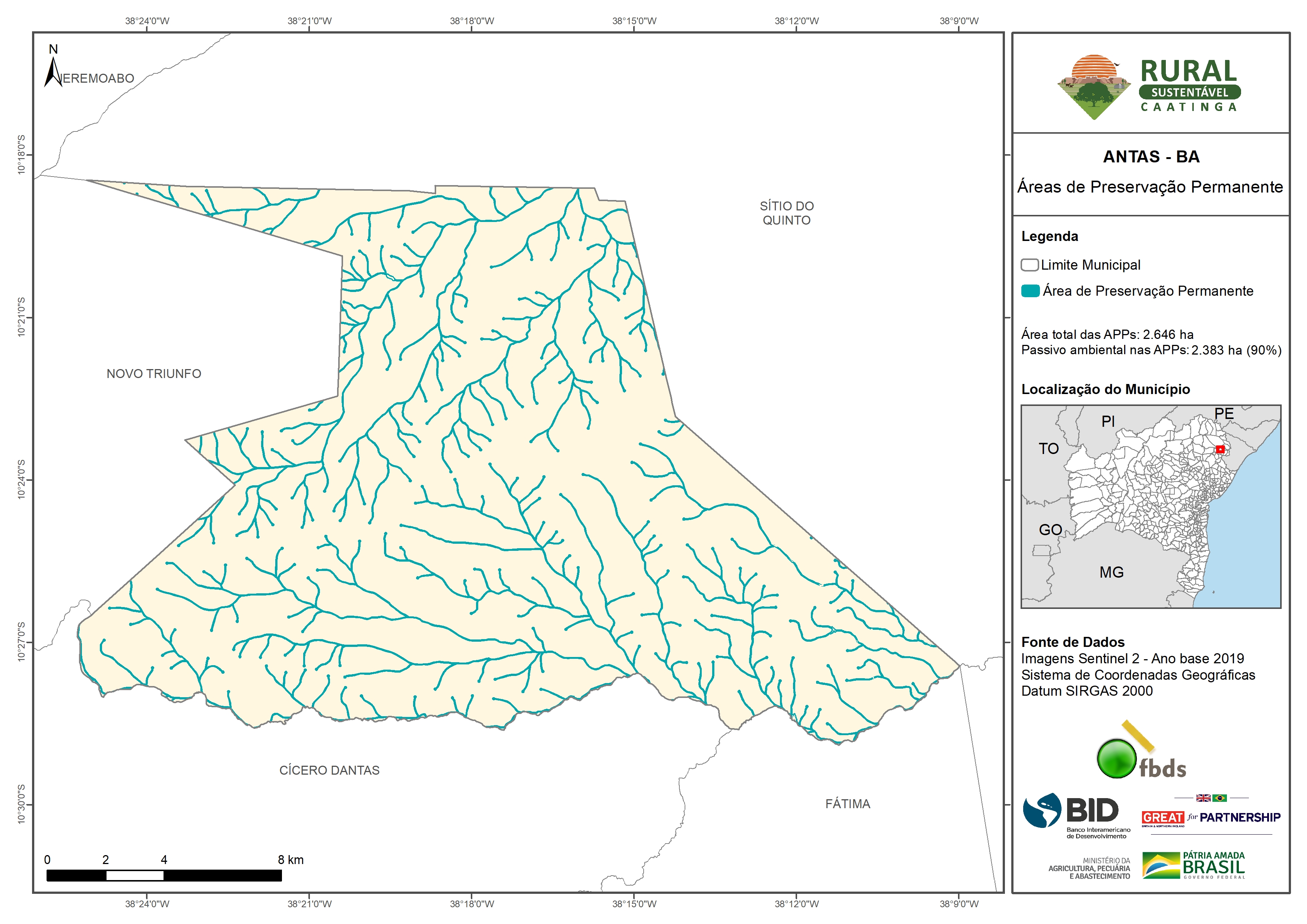Click the Ministério da Agricultura logo text
Viewport: 1307px width, 924px height.
pos(1089,868)
